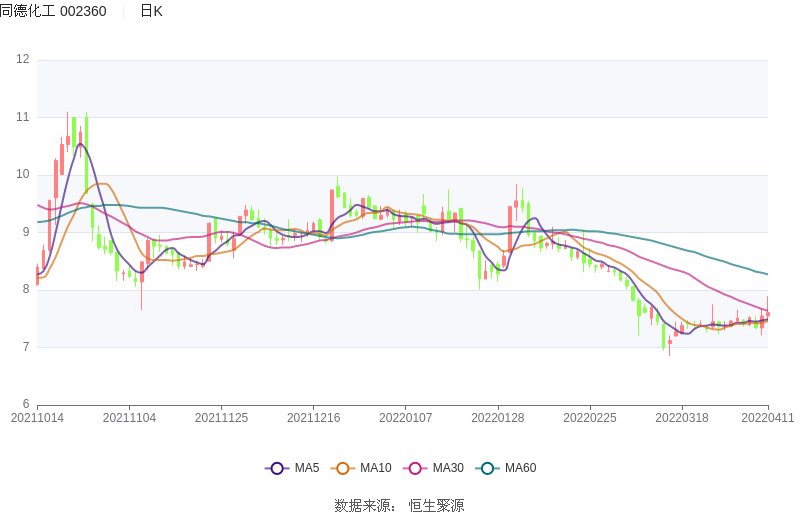Screen dimensions: 800x517
Task: Click the MA60 teal legend circle marker
Action: [x=487, y=468]
